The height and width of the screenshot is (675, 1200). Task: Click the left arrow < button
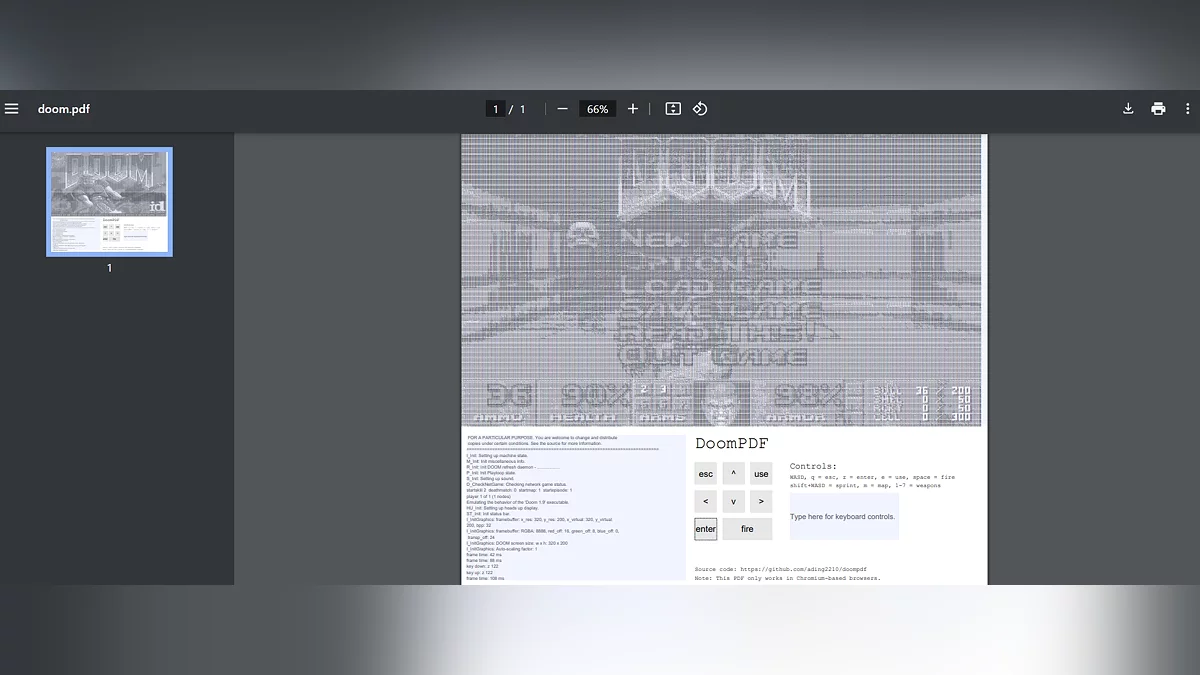point(706,501)
